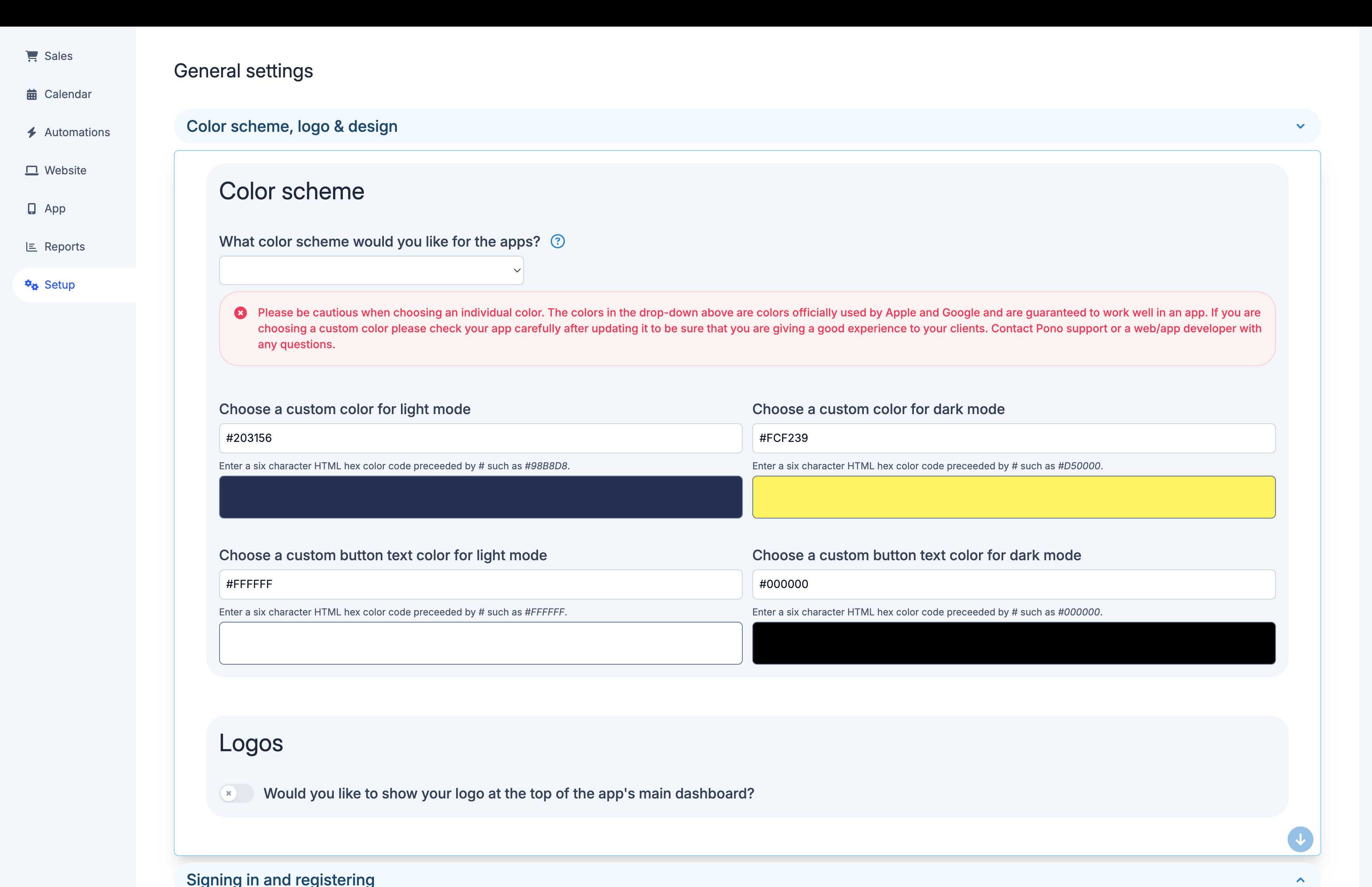Image resolution: width=1372 pixels, height=887 pixels.
Task: Click the dark navy light mode color swatch
Action: tap(480, 496)
